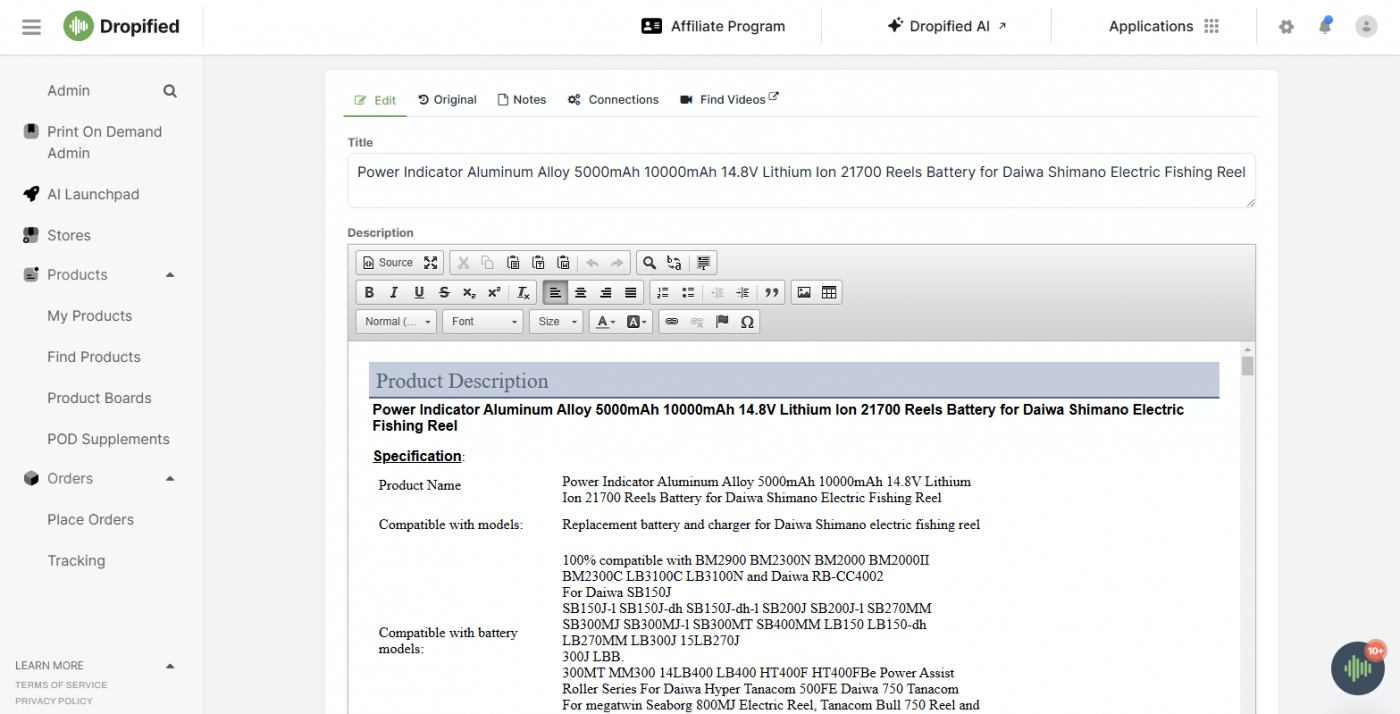Search with the Admin magnifier icon
Screen dimensions: 1400x714
(170, 91)
